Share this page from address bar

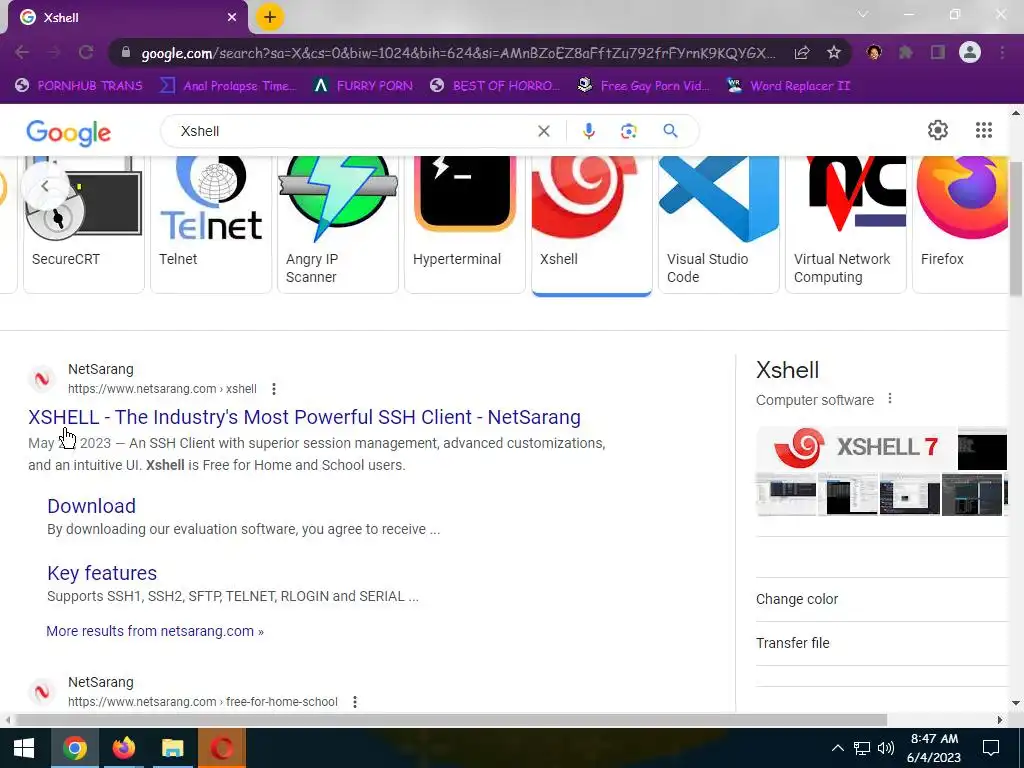coord(802,53)
